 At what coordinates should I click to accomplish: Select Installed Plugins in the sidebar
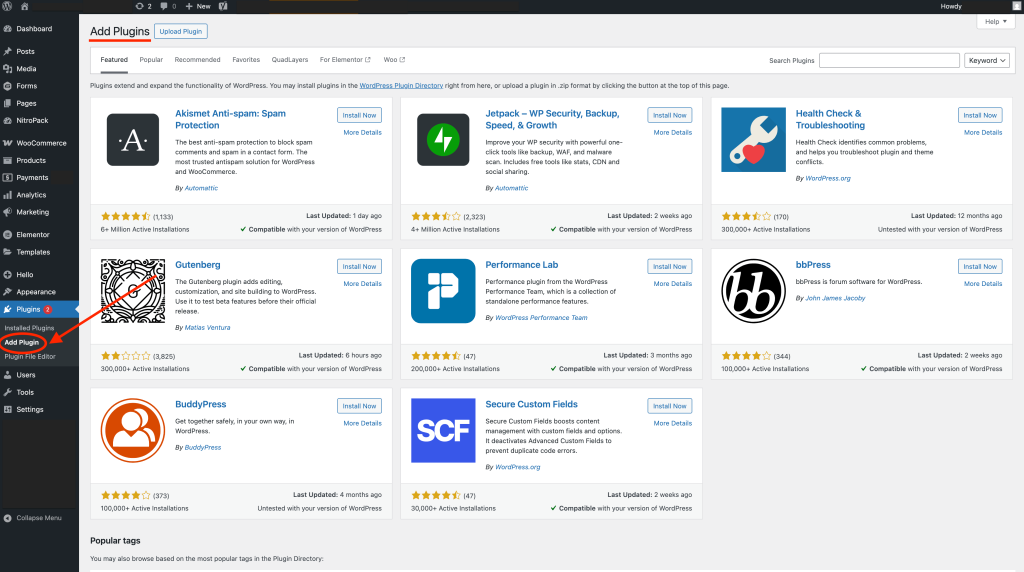coord(29,328)
